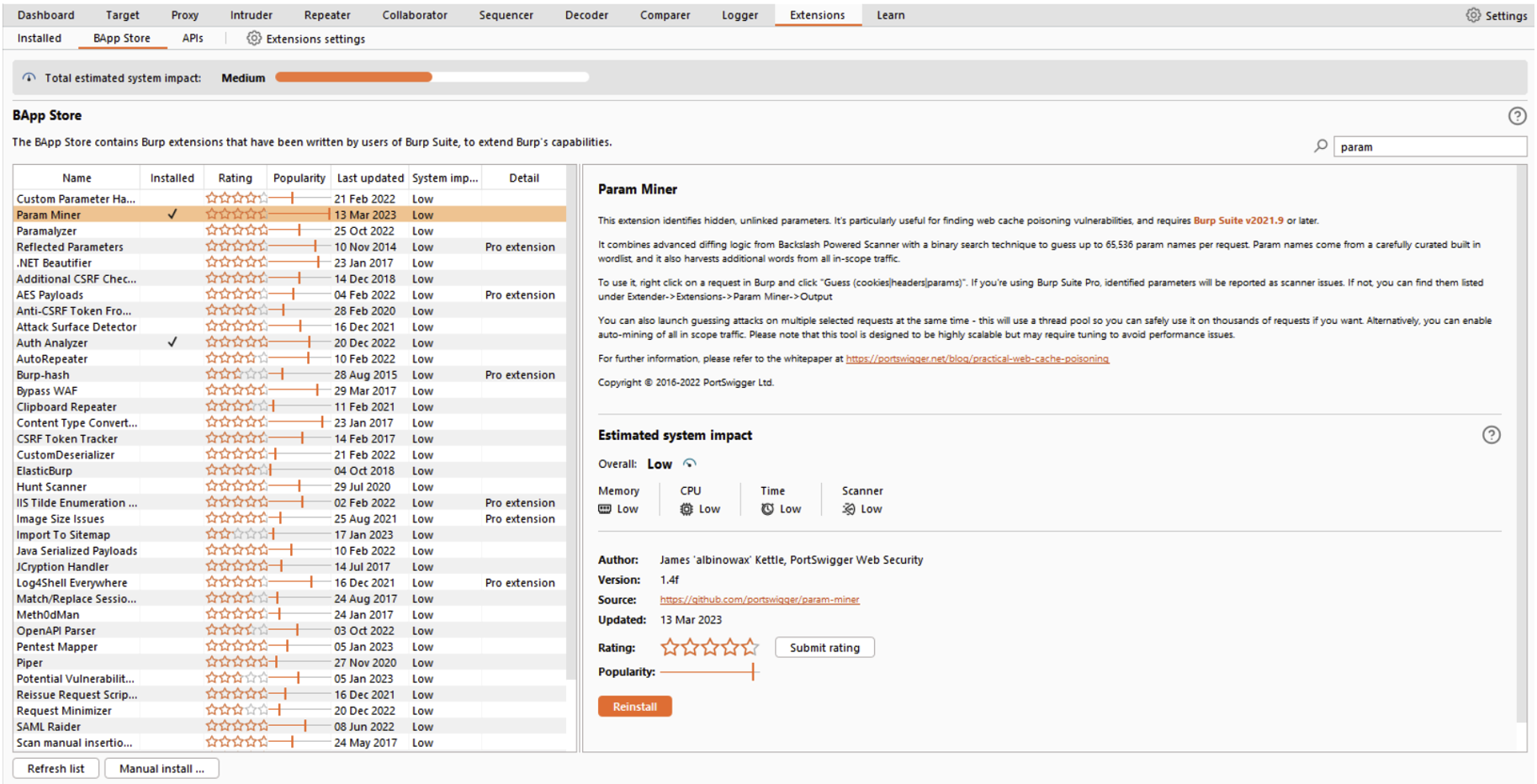
Task: Click the Scanner impact icon
Action: (x=849, y=509)
